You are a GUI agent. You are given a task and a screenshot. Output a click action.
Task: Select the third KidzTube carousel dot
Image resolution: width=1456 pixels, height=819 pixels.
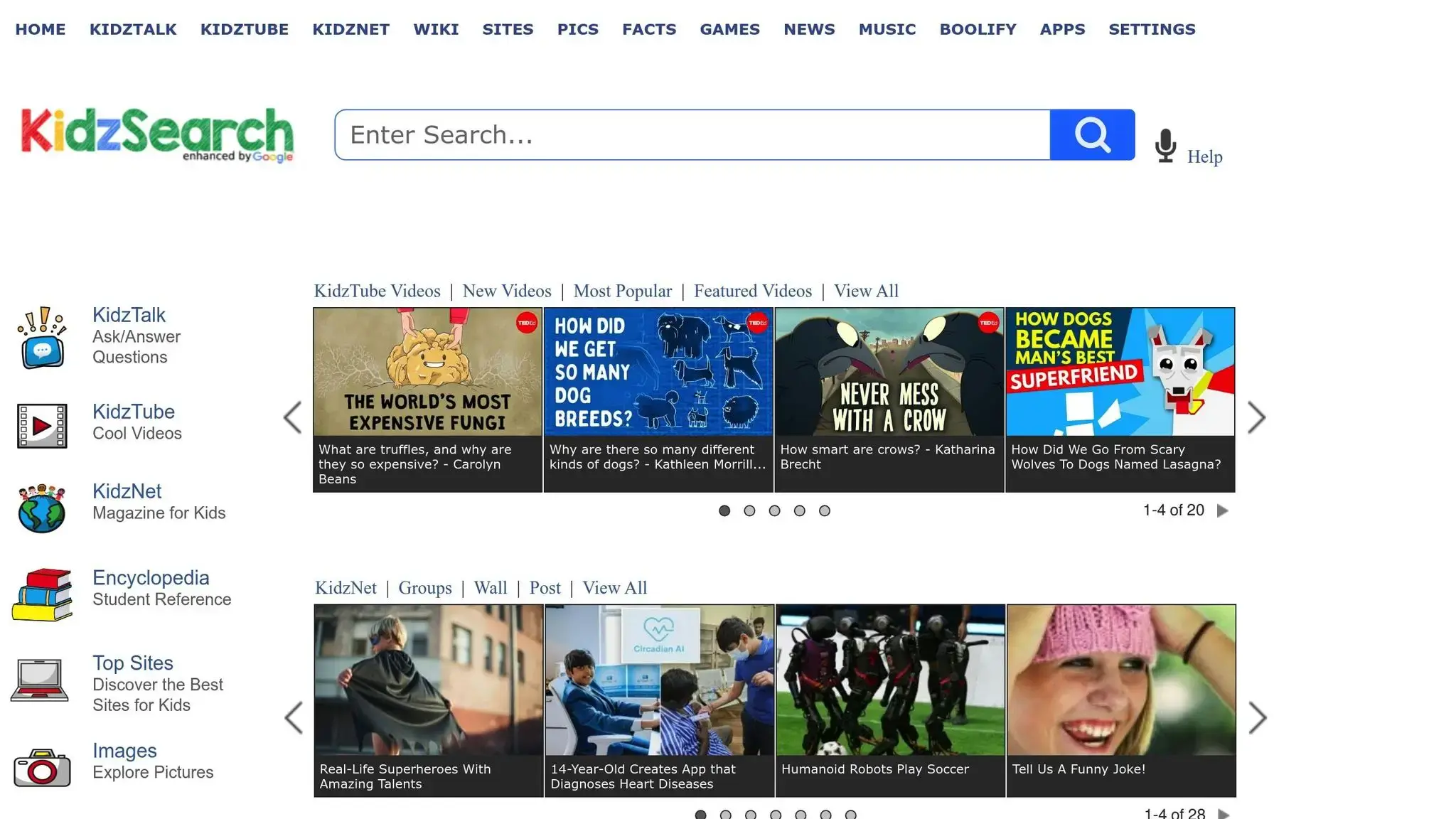pyautogui.click(x=775, y=510)
